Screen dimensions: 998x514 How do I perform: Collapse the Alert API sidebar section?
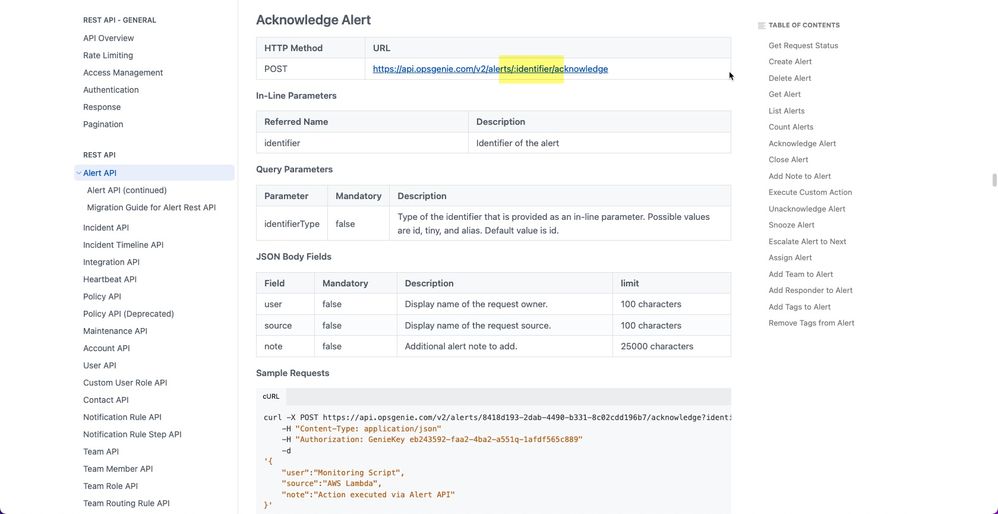[x=79, y=173]
